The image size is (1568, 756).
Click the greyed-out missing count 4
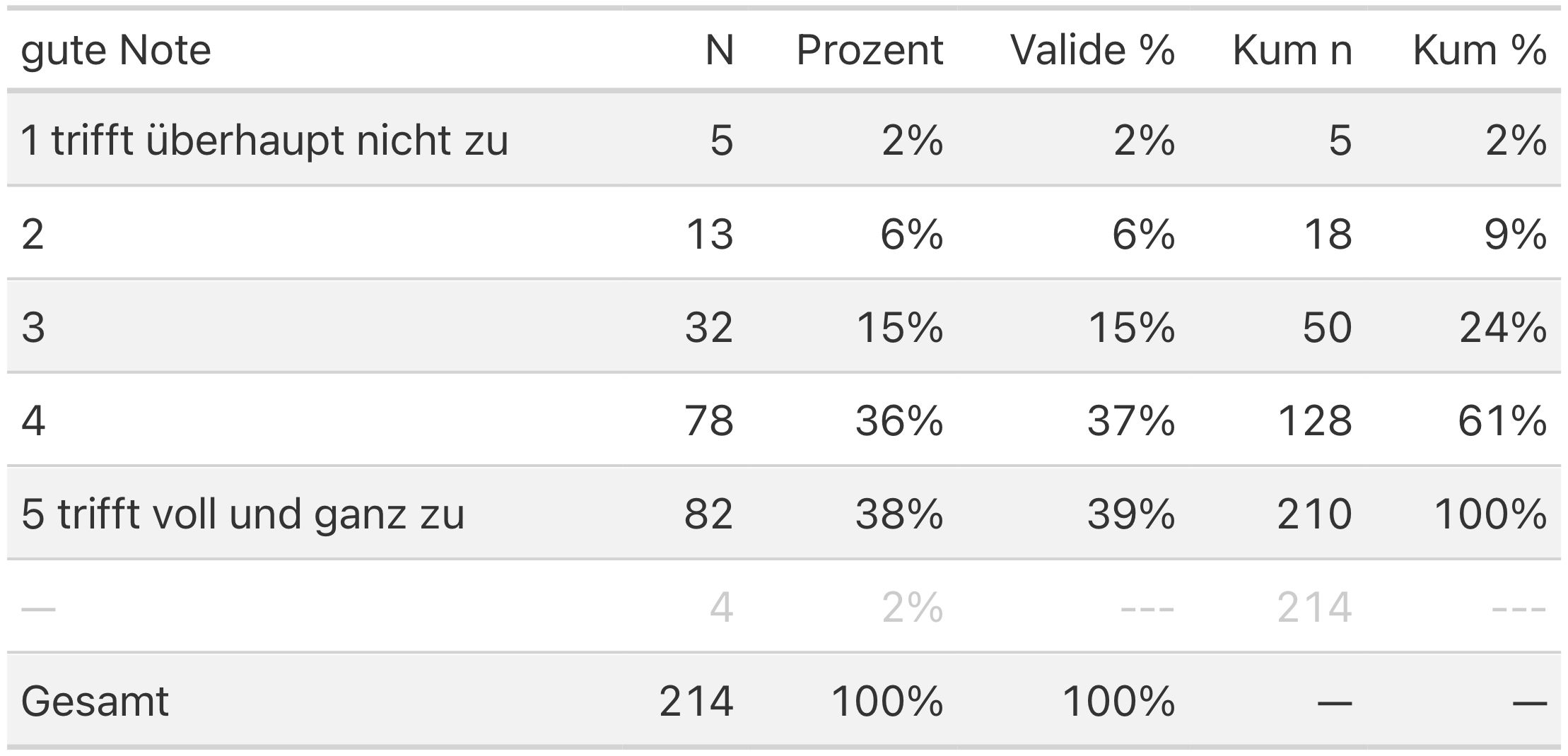(721, 608)
